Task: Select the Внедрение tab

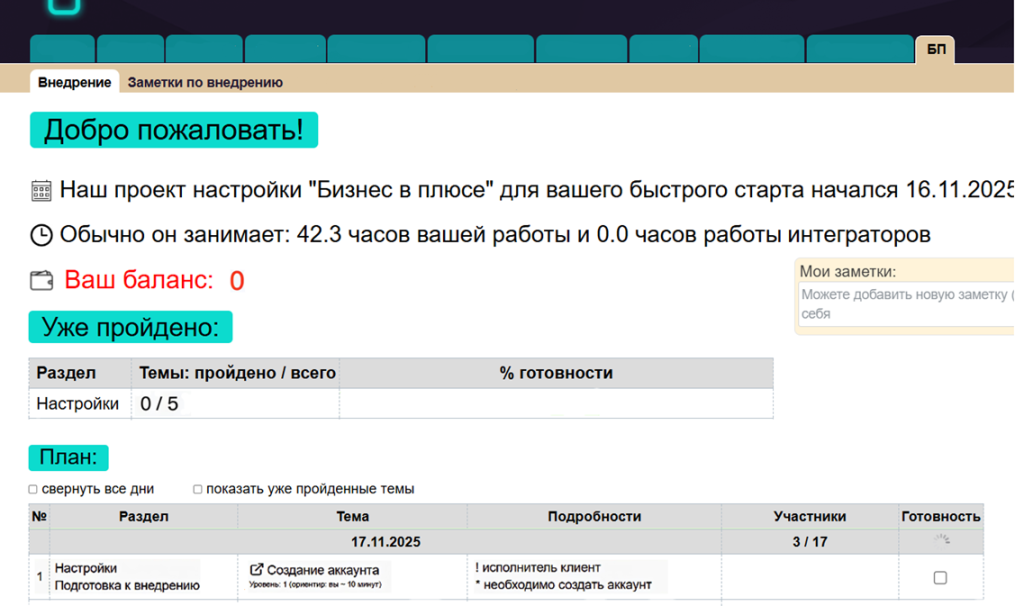Action: coord(74,83)
